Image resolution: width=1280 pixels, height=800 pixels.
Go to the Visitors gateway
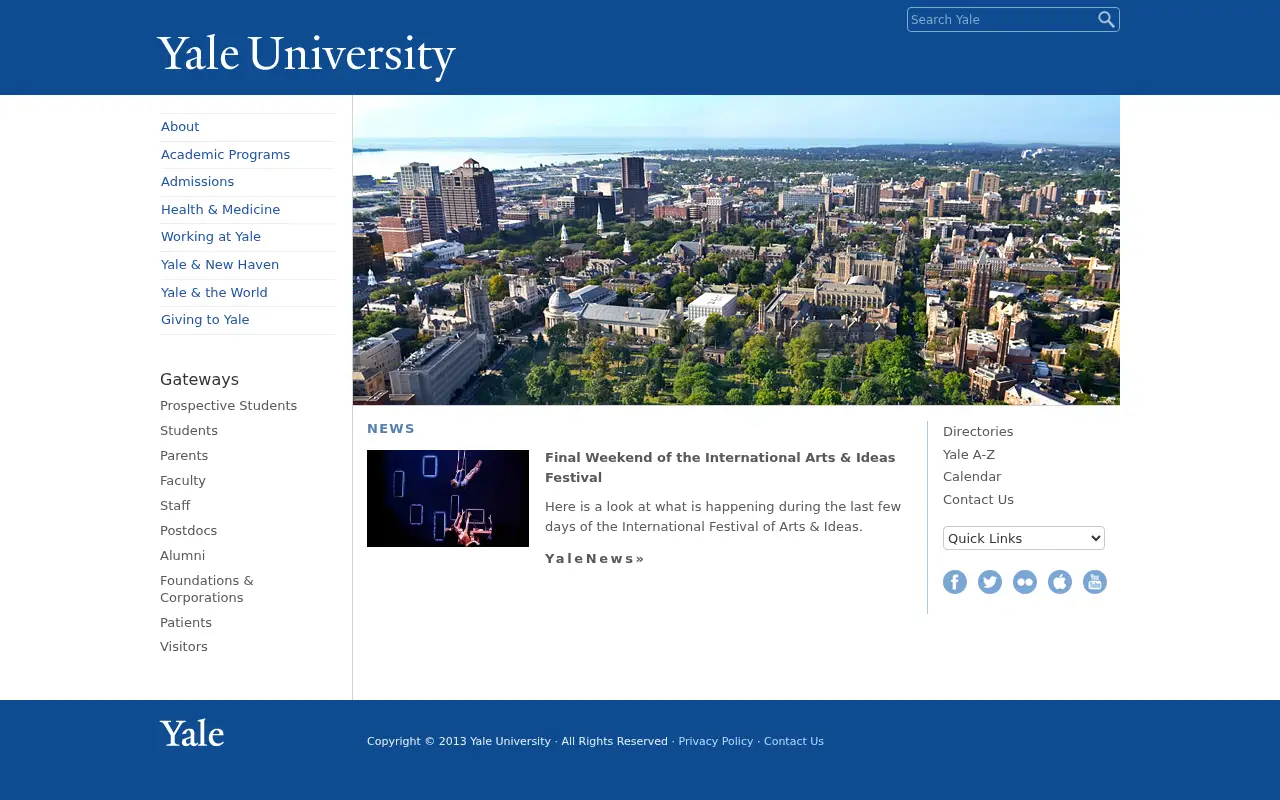184,647
